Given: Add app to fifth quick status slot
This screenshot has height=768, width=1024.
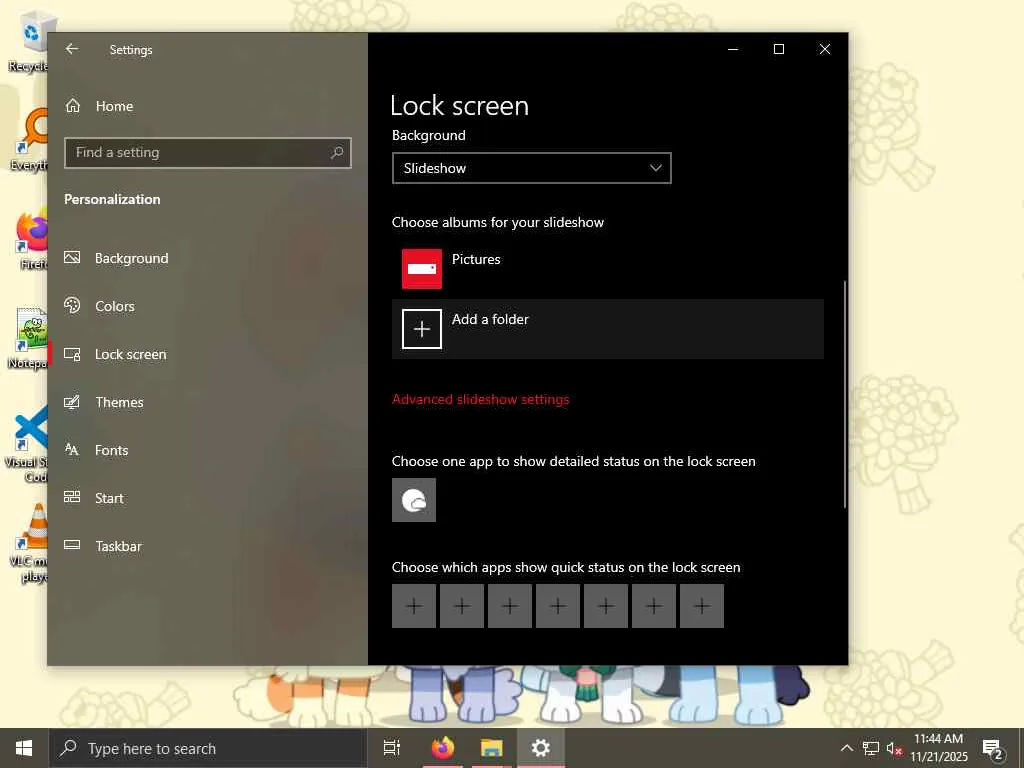Looking at the screenshot, I should [606, 606].
